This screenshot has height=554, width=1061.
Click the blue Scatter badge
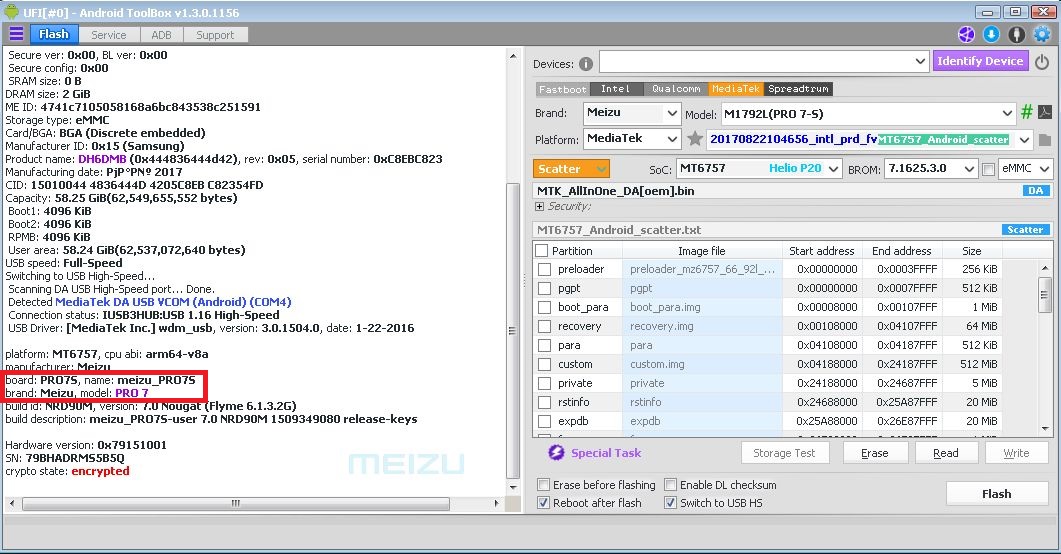[1025, 230]
